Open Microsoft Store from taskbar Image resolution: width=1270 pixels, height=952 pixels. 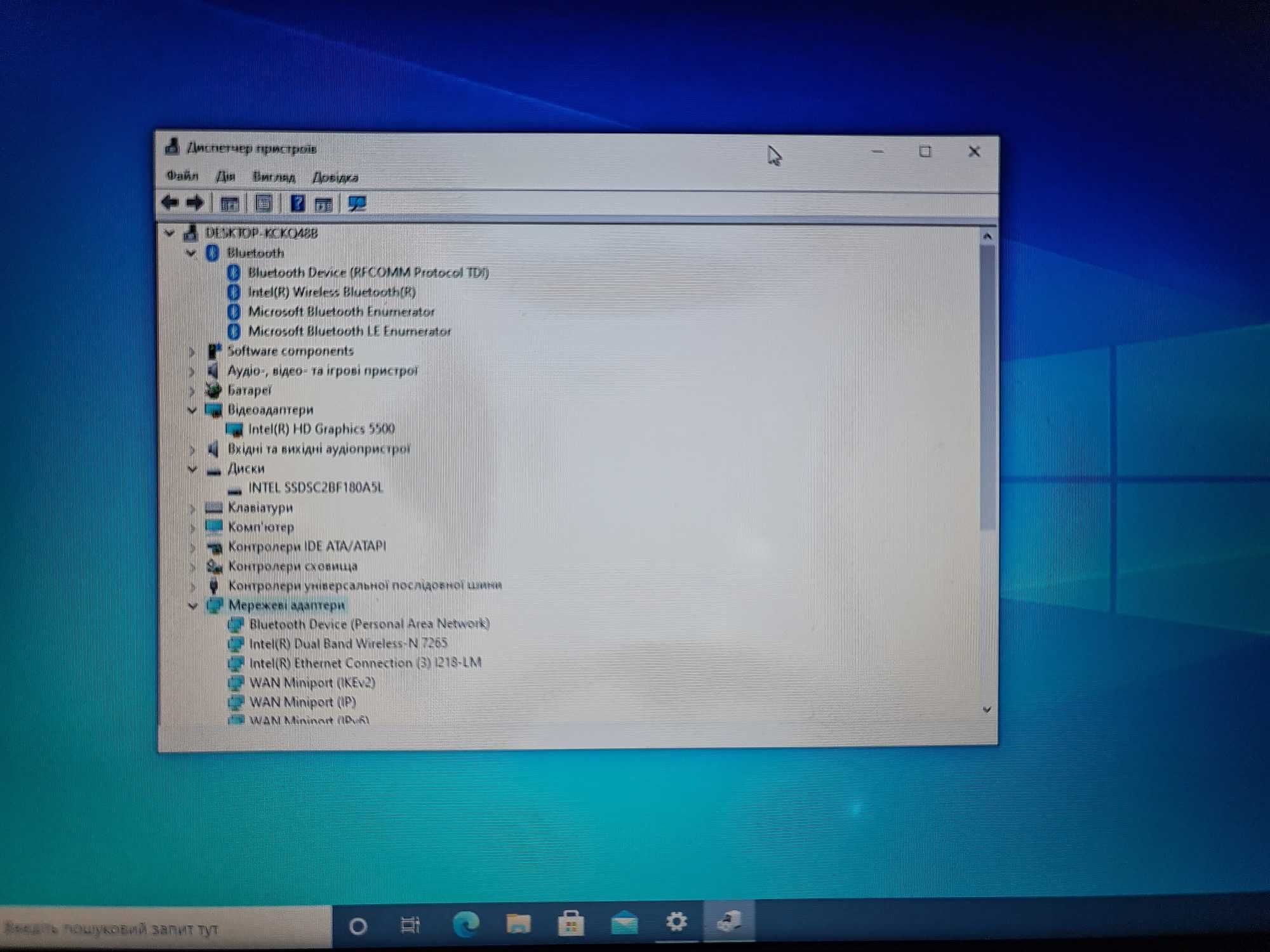(x=571, y=923)
